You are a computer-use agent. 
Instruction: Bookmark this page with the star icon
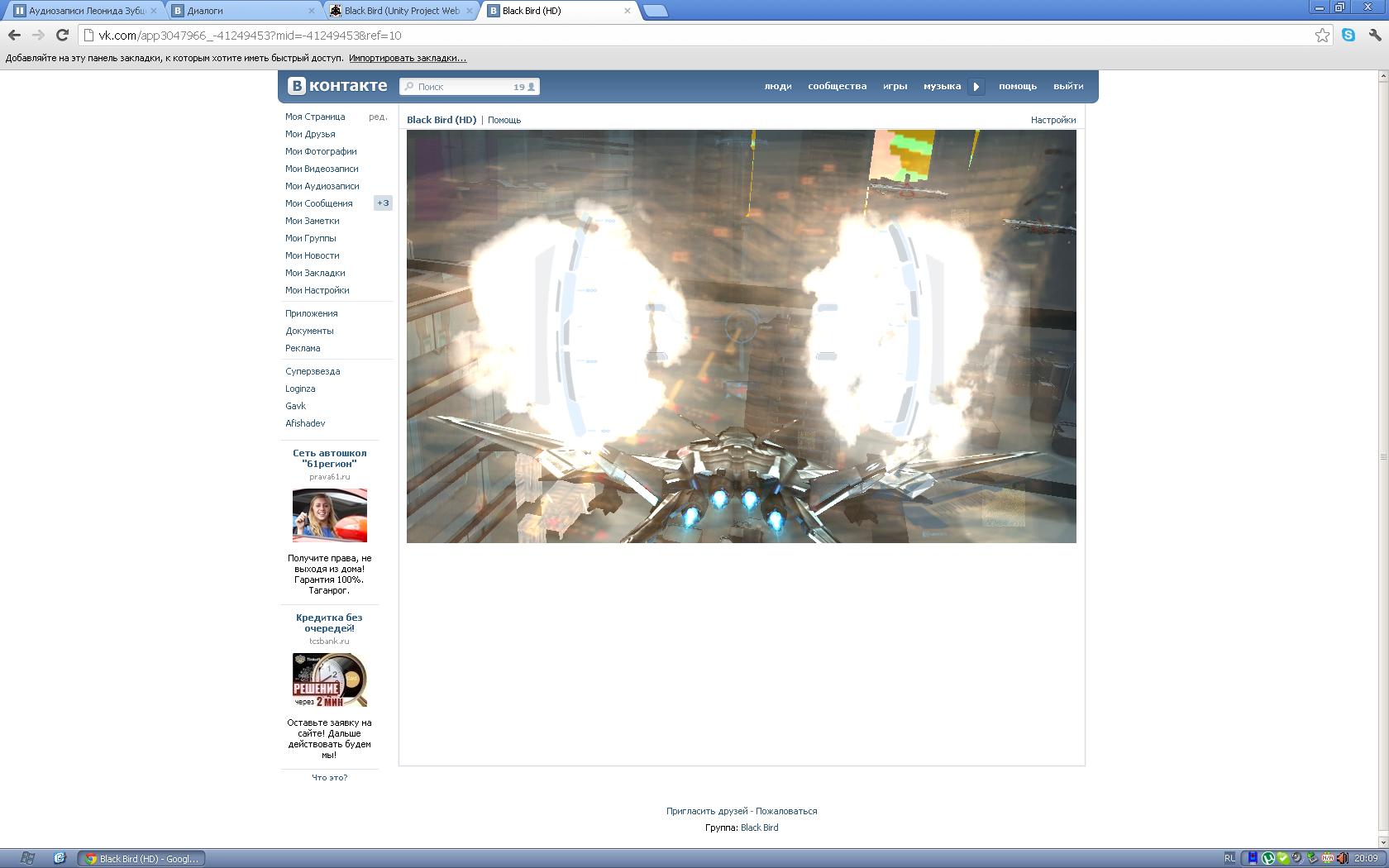click(1322, 35)
